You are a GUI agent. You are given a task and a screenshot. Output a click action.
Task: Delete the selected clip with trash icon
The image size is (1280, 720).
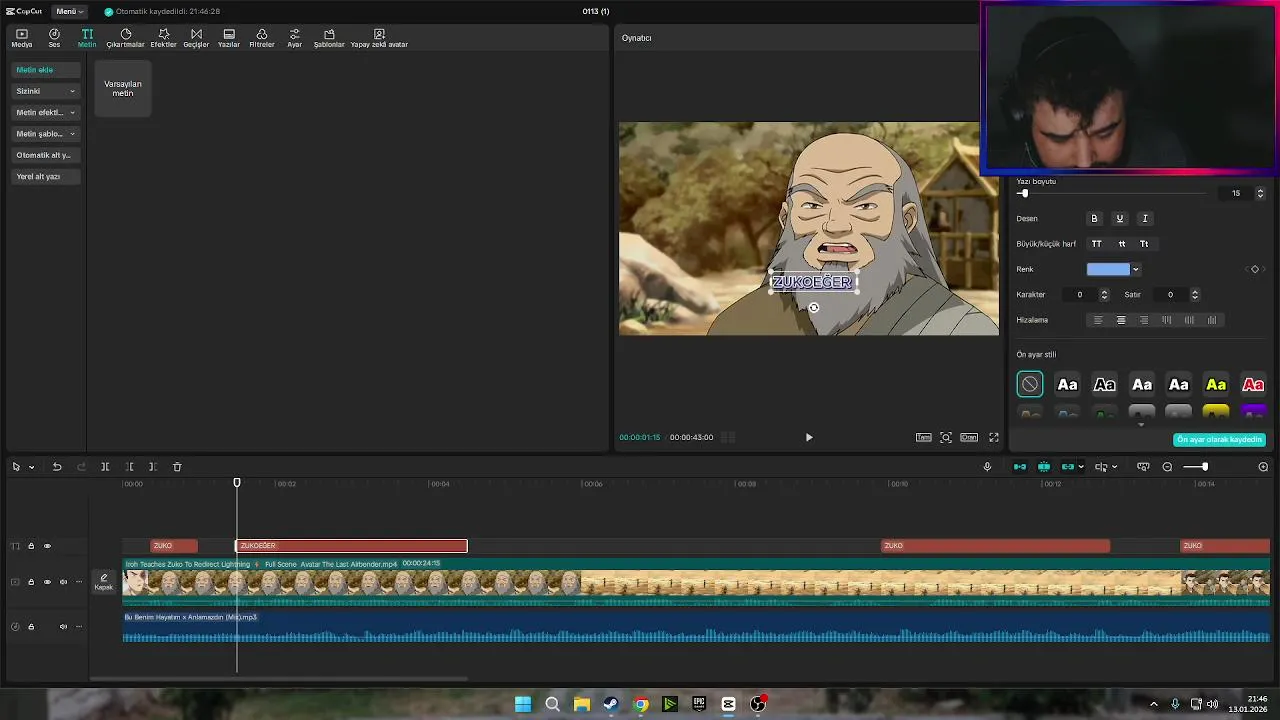pos(177,467)
